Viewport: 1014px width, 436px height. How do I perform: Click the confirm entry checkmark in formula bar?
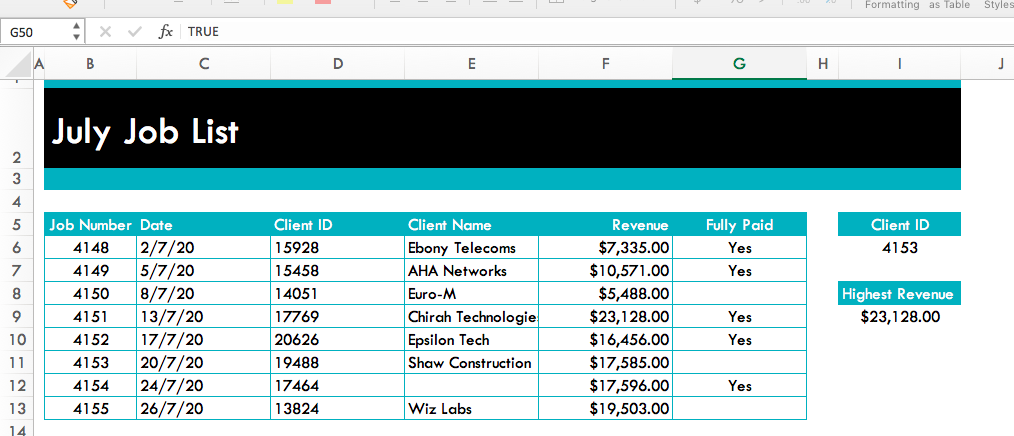pos(135,32)
